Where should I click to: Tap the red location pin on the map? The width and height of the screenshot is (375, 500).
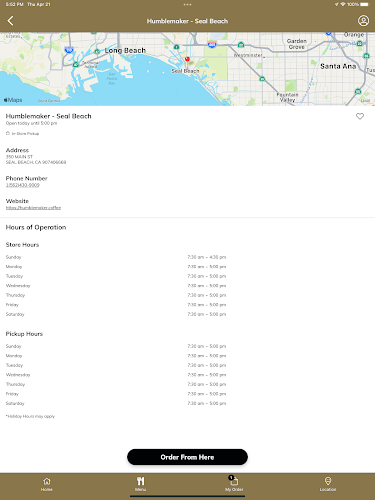coord(187,59)
